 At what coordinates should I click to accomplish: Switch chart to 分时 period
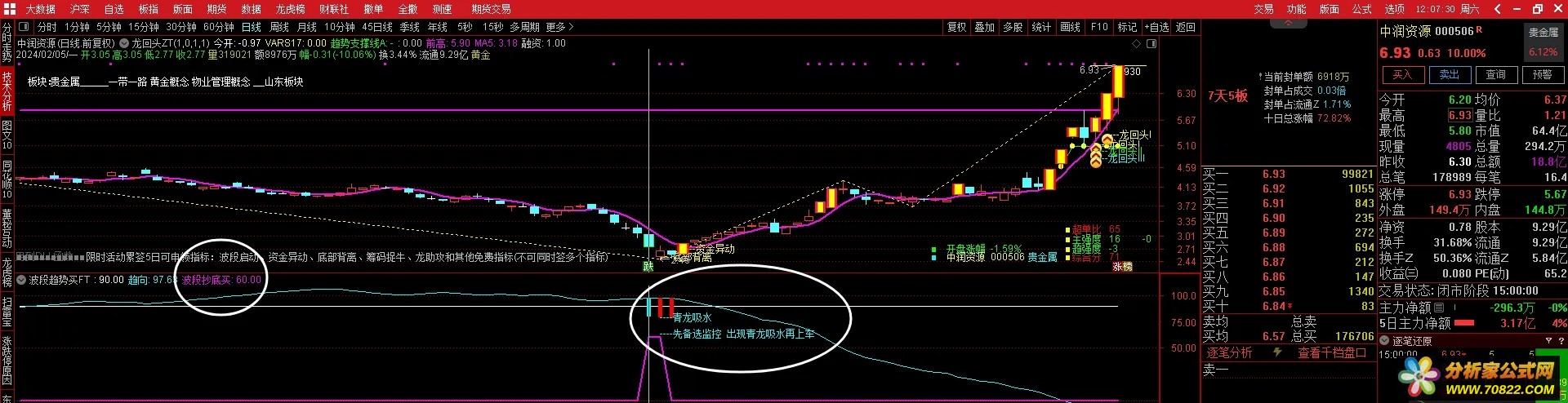[47, 27]
